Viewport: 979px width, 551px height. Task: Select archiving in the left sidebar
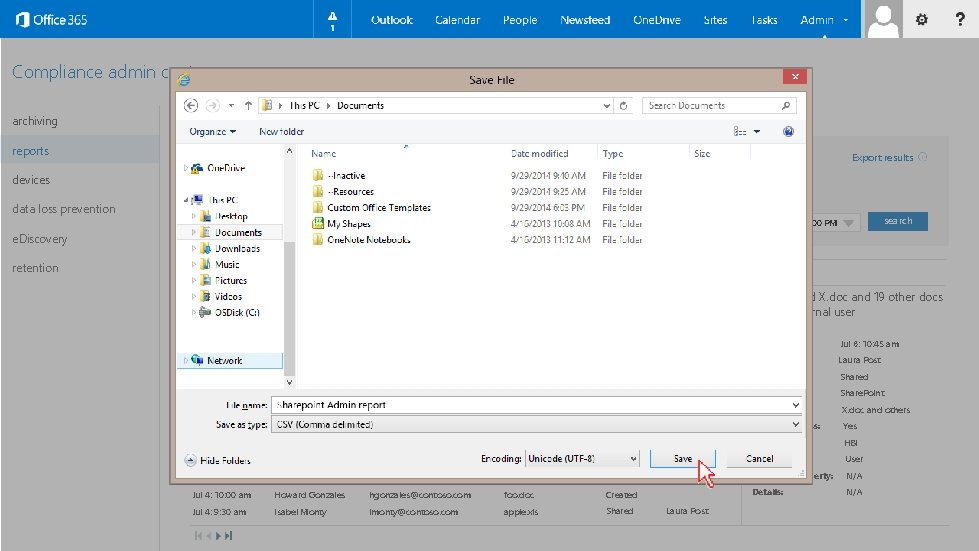coord(35,121)
